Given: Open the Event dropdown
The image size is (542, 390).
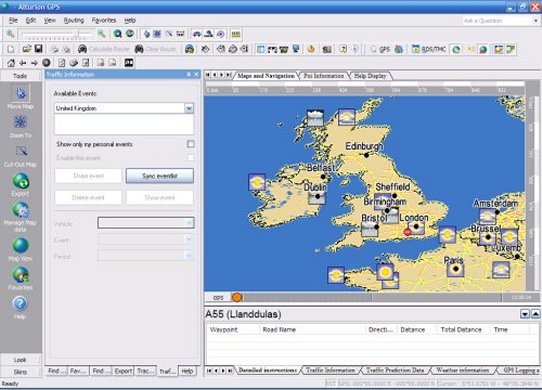Looking at the screenshot, I should click(x=189, y=239).
